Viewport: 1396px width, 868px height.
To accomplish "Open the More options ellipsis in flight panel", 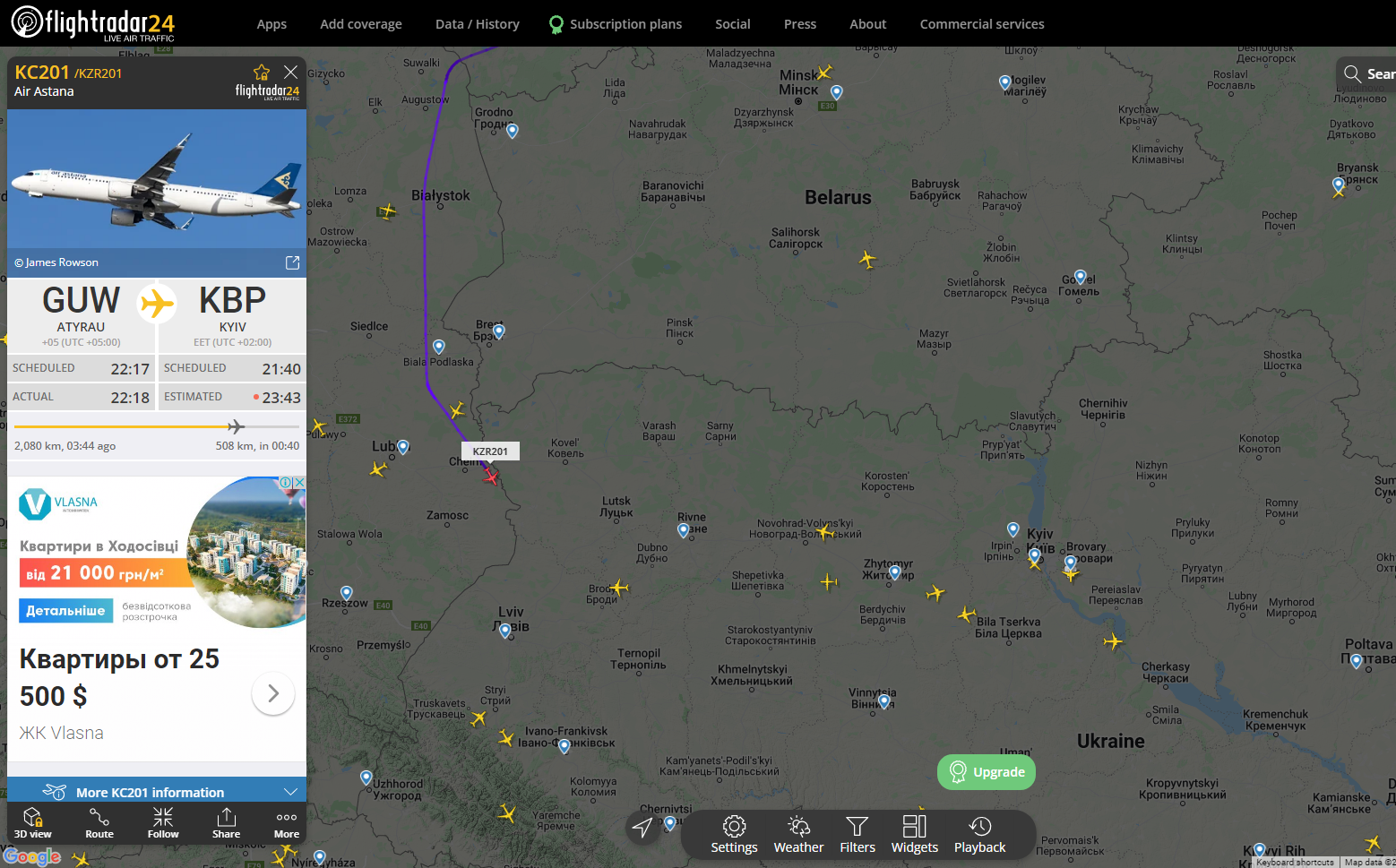I will pos(287,822).
